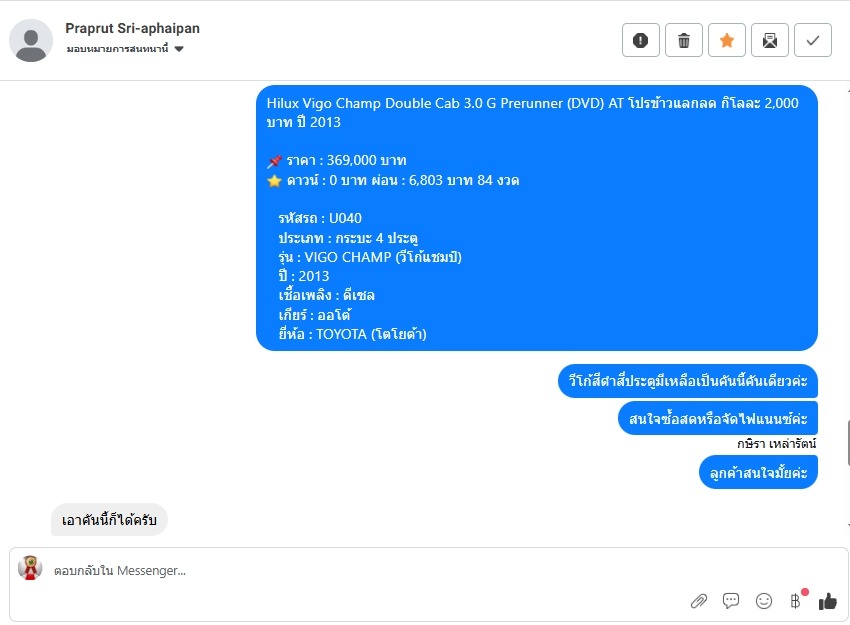Image resolution: width=850 pixels, height=625 pixels.
Task: Click scroll-up arrow of conversation scrollbar
Action: (848, 90)
